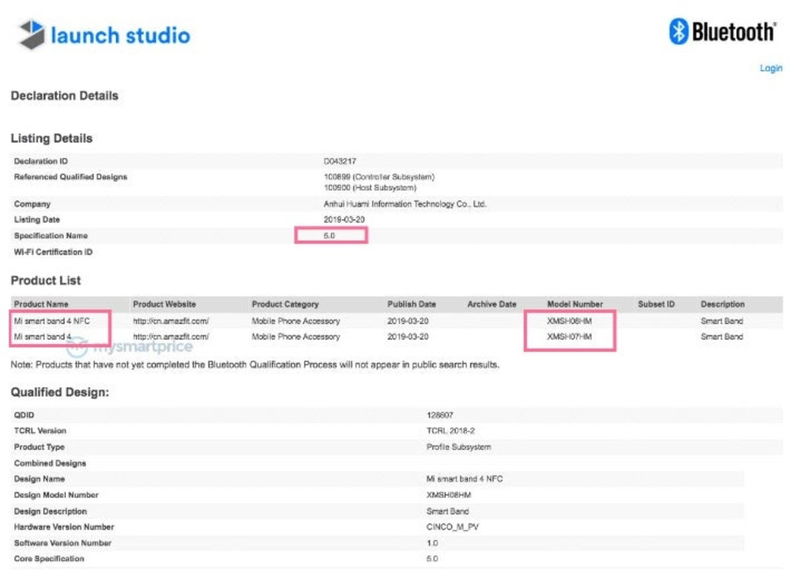Select the Listing Details heading
The image size is (800, 579).
click(x=52, y=138)
